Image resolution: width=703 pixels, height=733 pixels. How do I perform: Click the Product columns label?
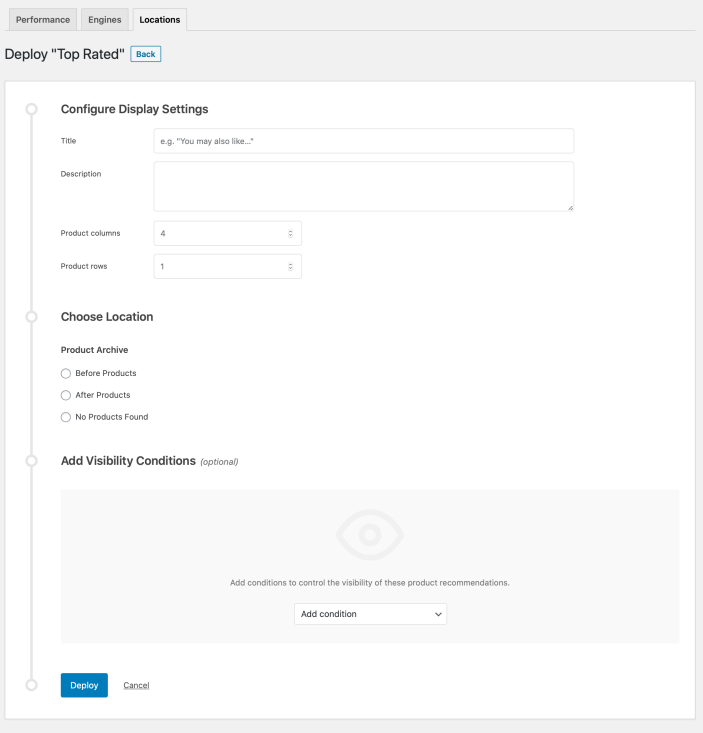coord(90,233)
